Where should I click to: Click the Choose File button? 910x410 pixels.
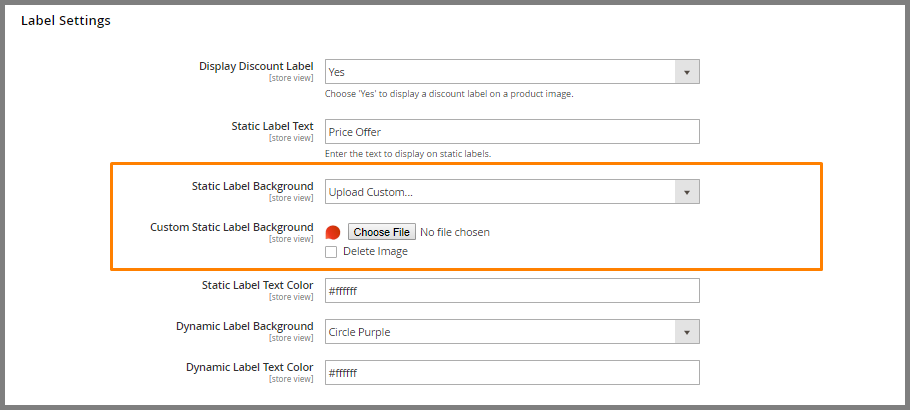pos(382,232)
